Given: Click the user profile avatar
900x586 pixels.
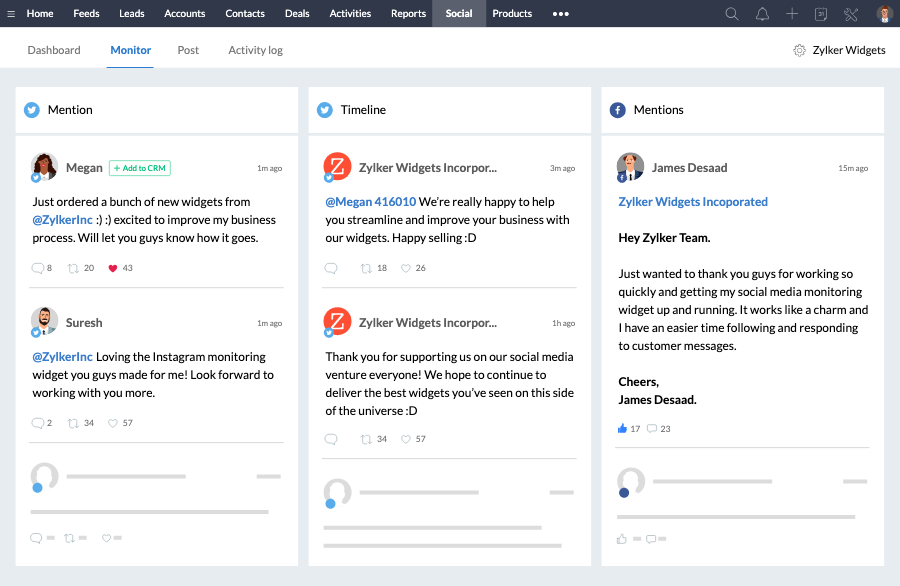Looking at the screenshot, I should pos(884,14).
